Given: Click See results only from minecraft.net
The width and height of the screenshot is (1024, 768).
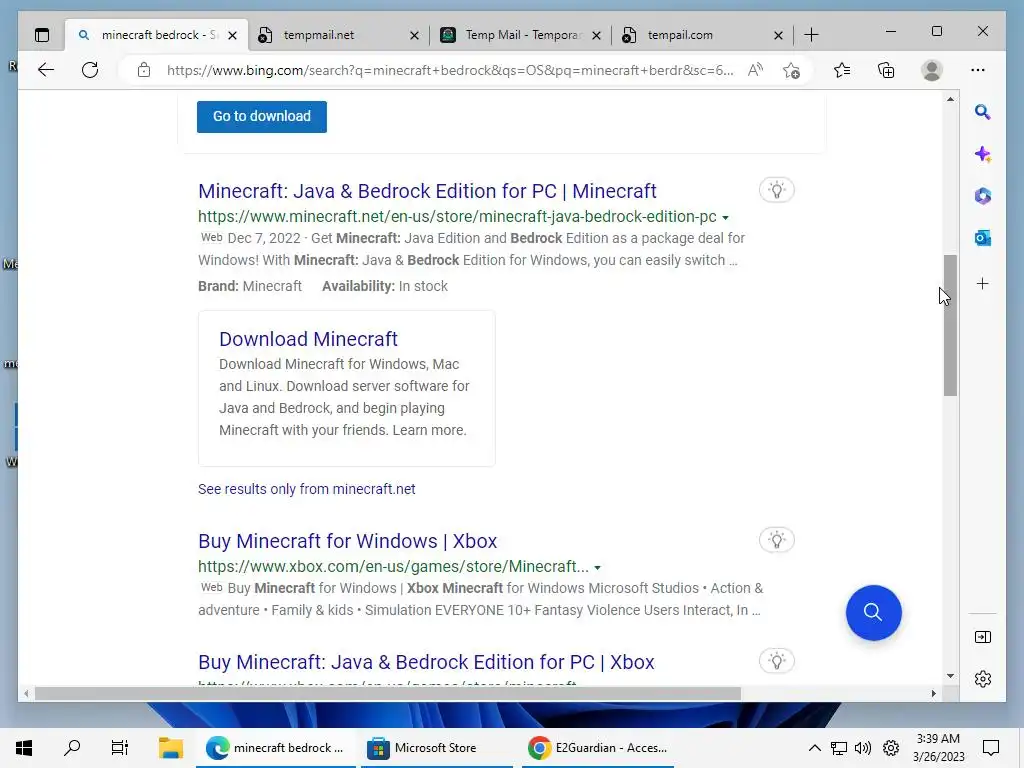Looking at the screenshot, I should (x=306, y=489).
